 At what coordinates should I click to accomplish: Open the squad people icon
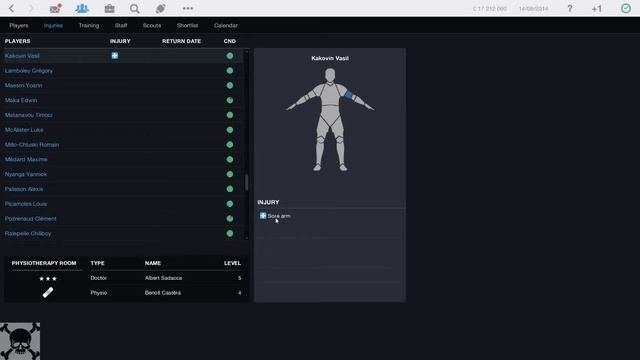[82, 8]
